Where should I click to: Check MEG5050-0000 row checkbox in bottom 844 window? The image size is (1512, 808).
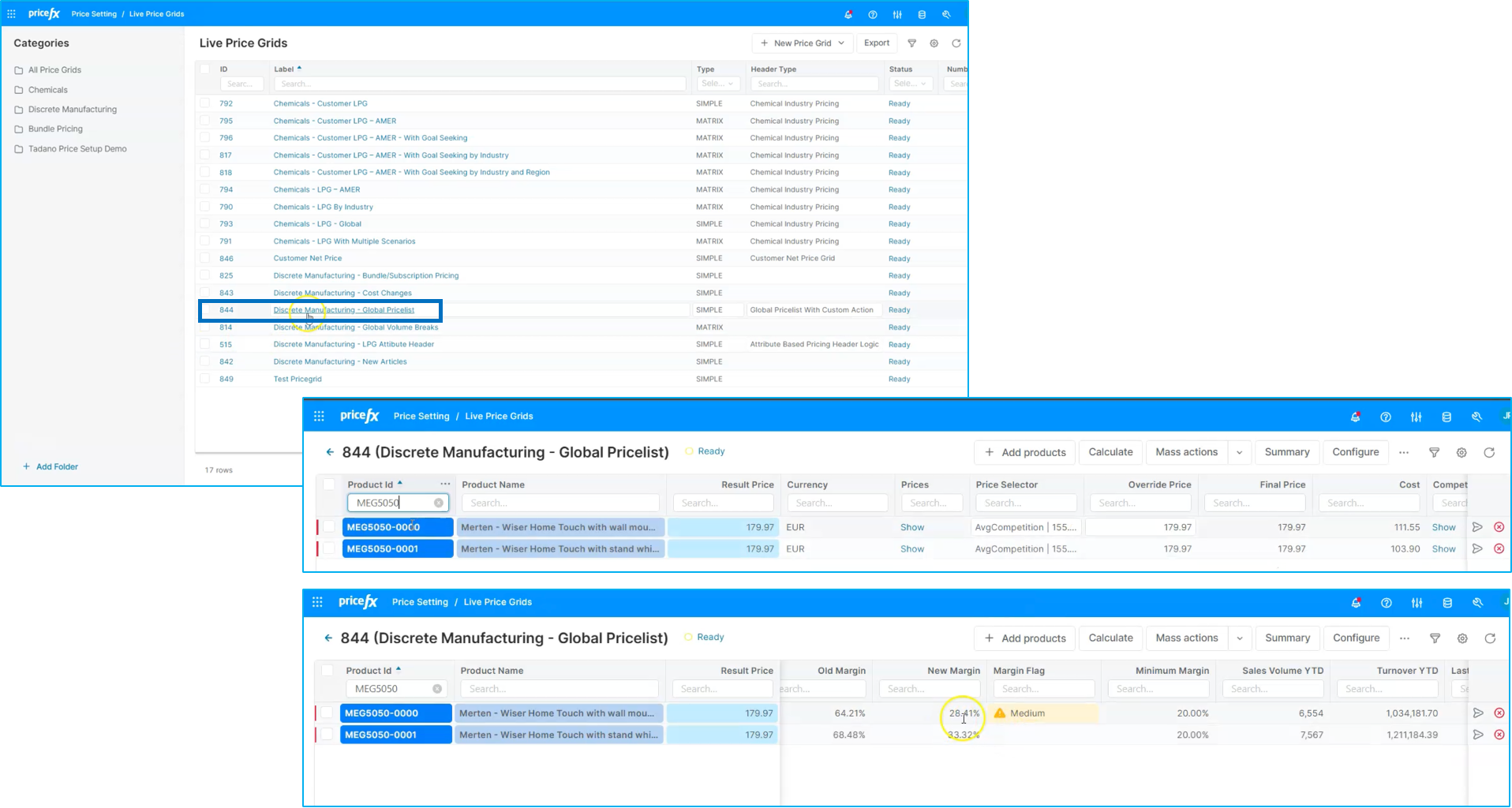pyautogui.click(x=327, y=713)
